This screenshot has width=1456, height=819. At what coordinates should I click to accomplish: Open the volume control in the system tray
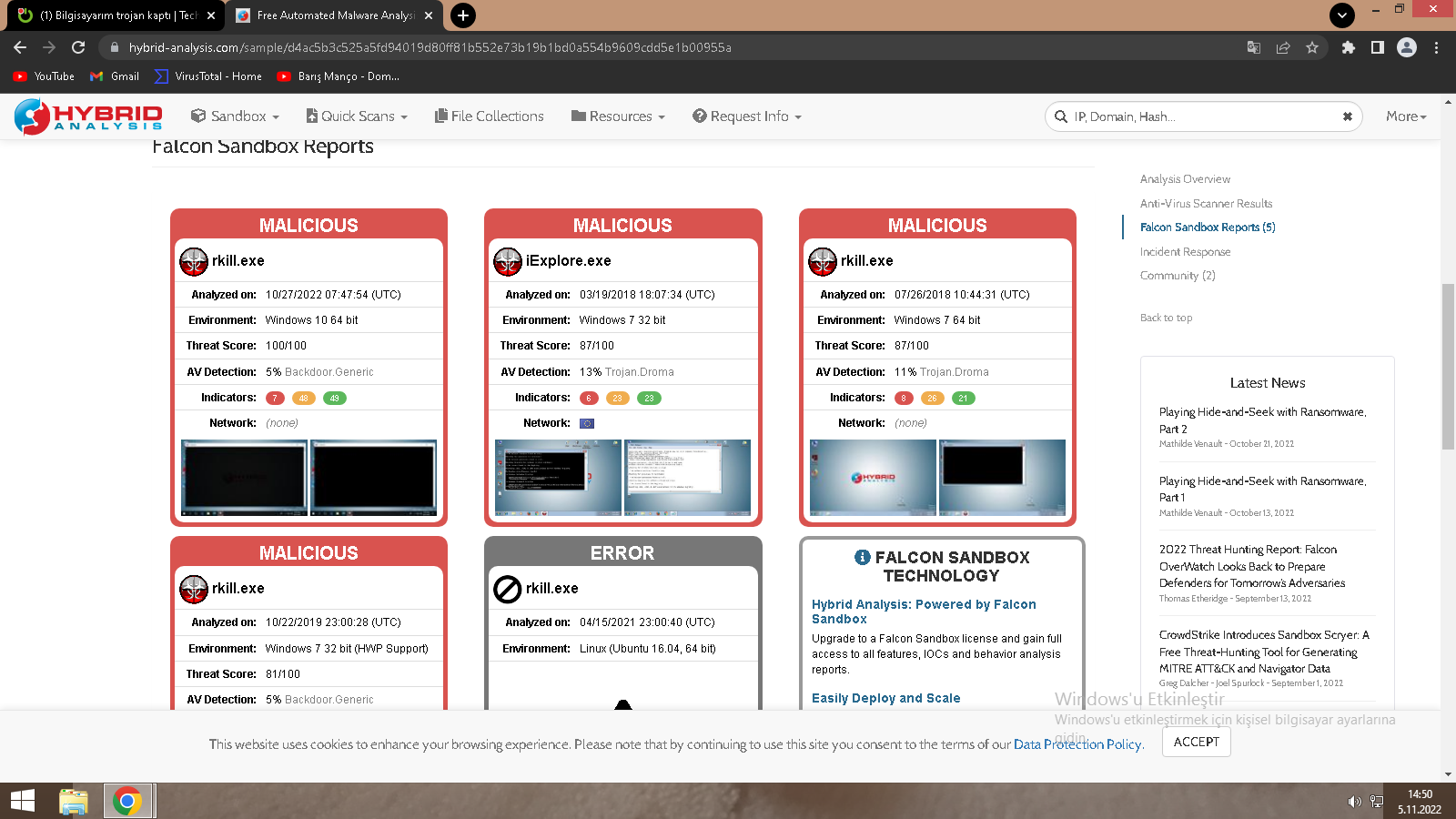[1354, 802]
